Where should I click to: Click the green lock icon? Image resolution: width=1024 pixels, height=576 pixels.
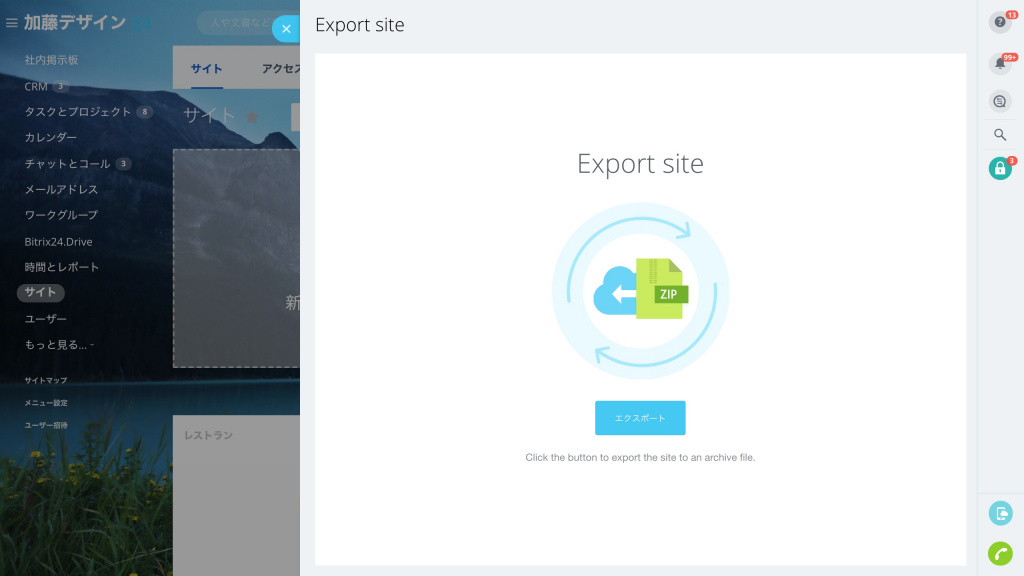click(x=999, y=169)
